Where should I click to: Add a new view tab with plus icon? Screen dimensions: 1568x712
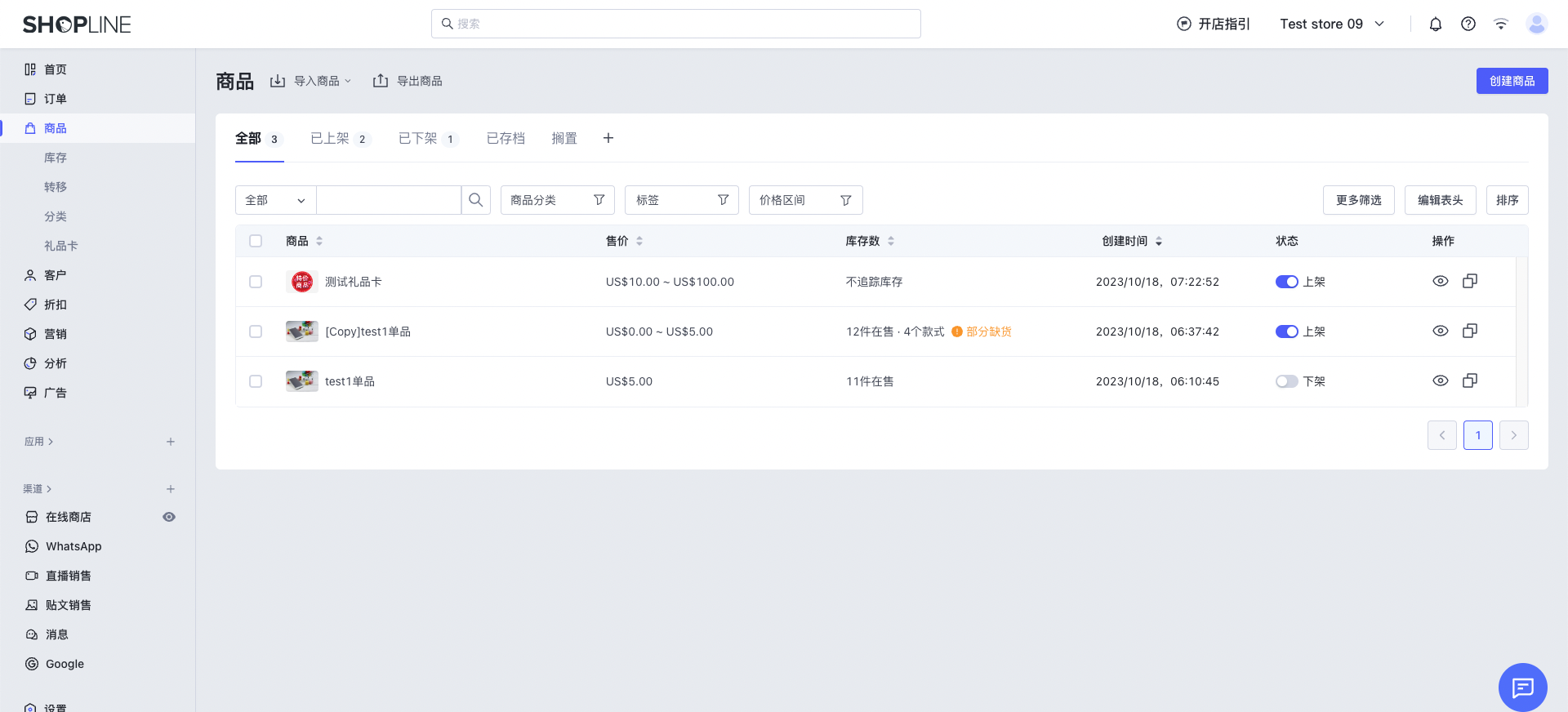(x=608, y=138)
